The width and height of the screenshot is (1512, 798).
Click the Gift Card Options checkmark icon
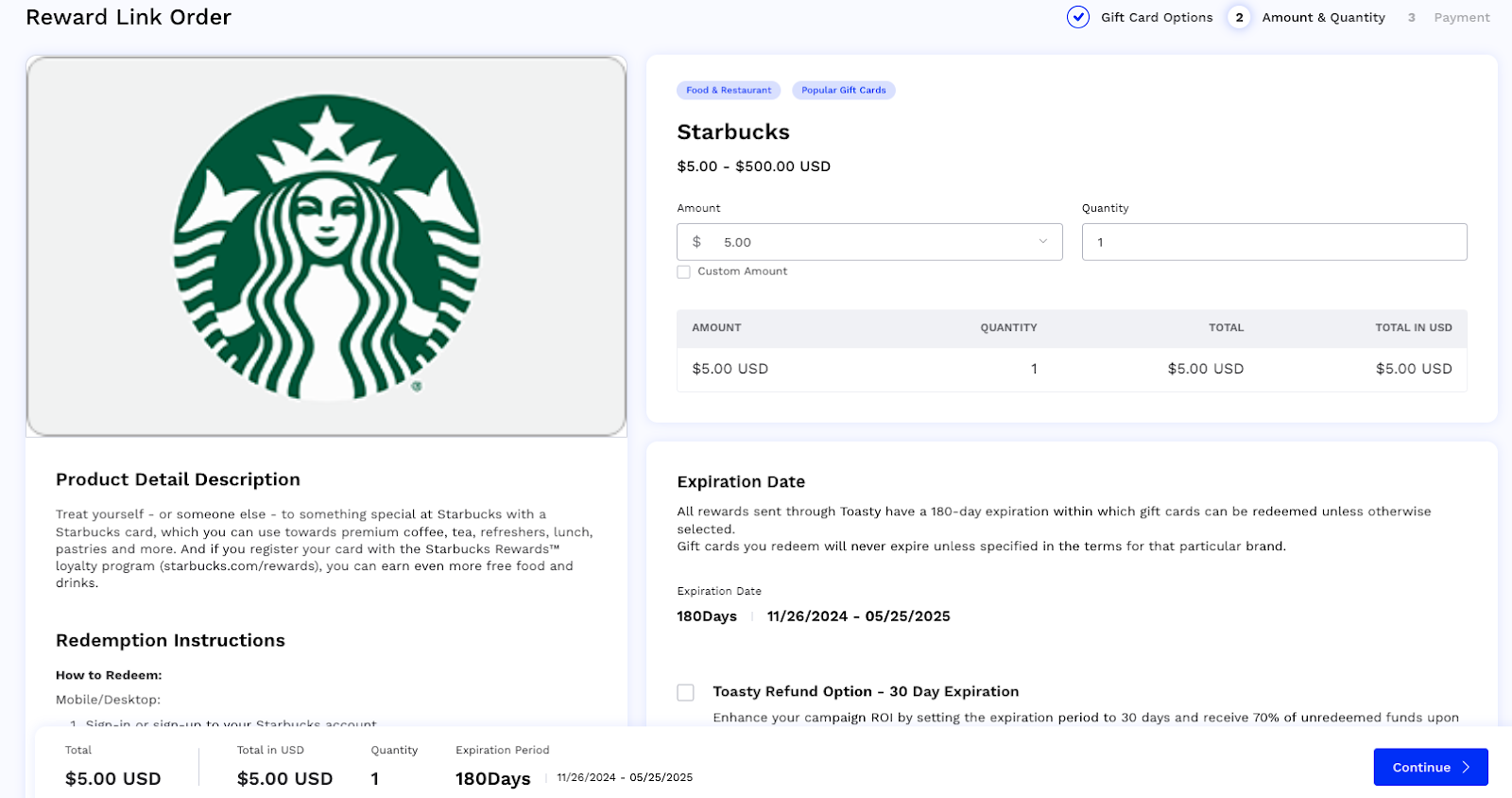click(1077, 17)
